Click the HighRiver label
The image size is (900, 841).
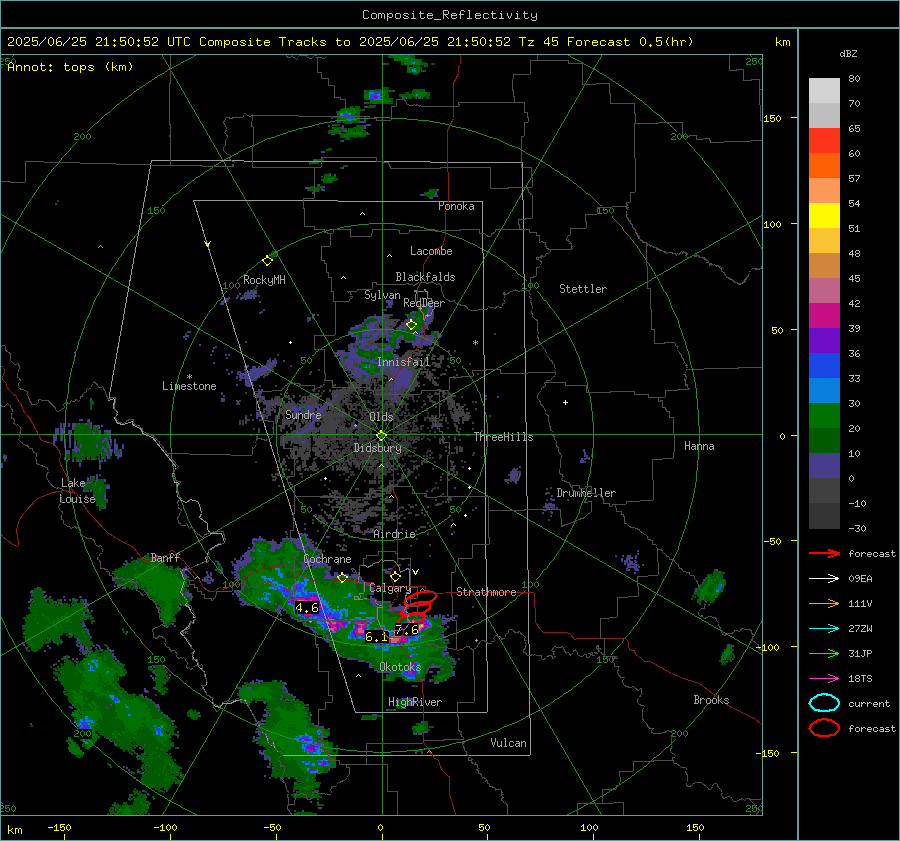(415, 703)
